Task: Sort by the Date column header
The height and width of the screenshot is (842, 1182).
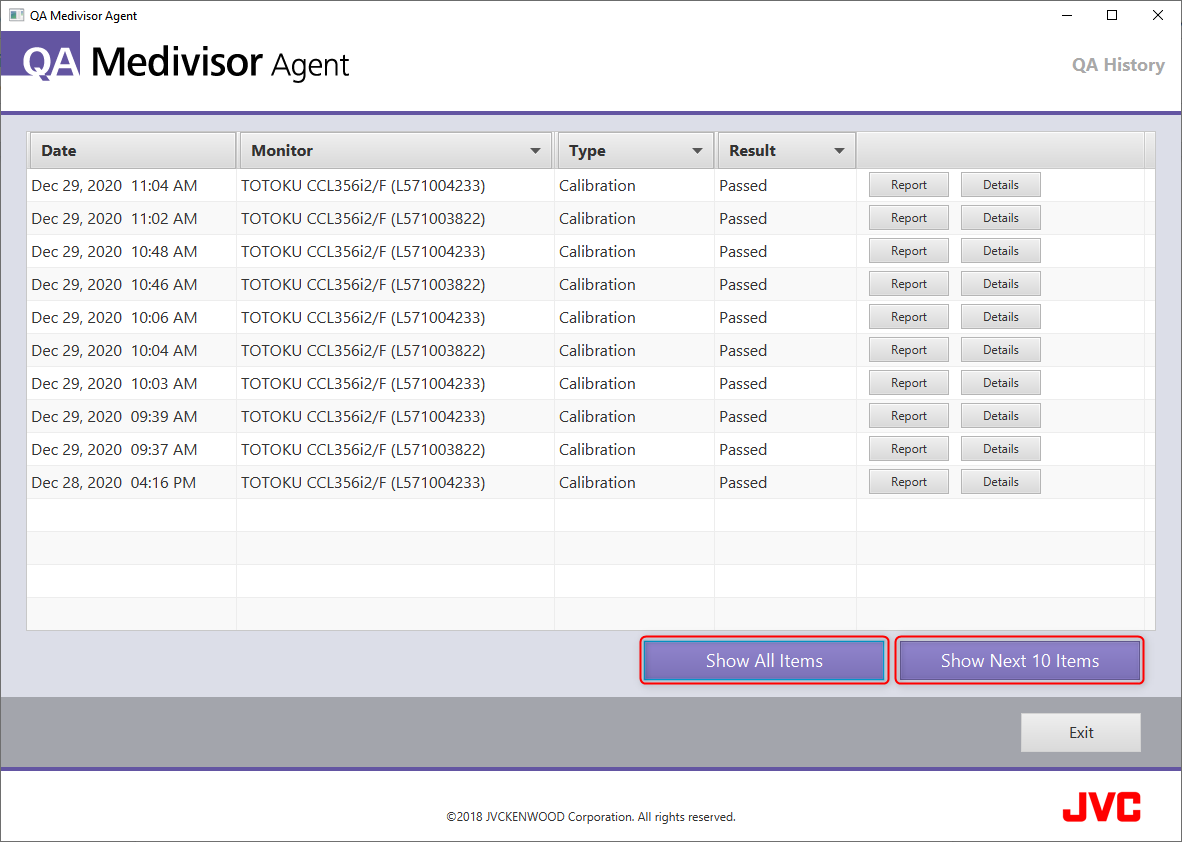Action: (133, 151)
